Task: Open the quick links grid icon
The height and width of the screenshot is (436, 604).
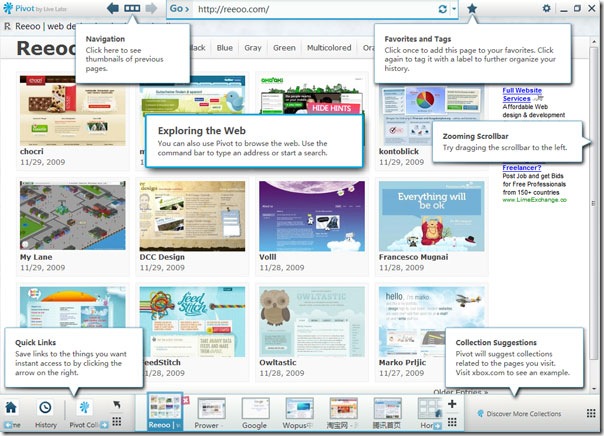Action: tap(117, 421)
